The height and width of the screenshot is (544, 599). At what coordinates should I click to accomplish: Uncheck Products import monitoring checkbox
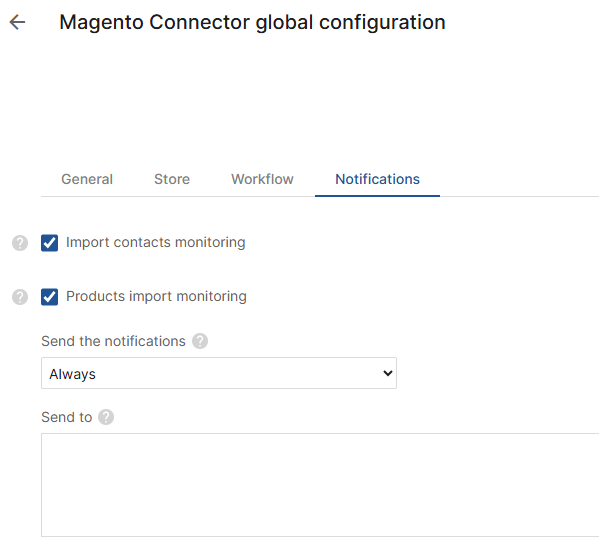pyautogui.click(x=50, y=297)
